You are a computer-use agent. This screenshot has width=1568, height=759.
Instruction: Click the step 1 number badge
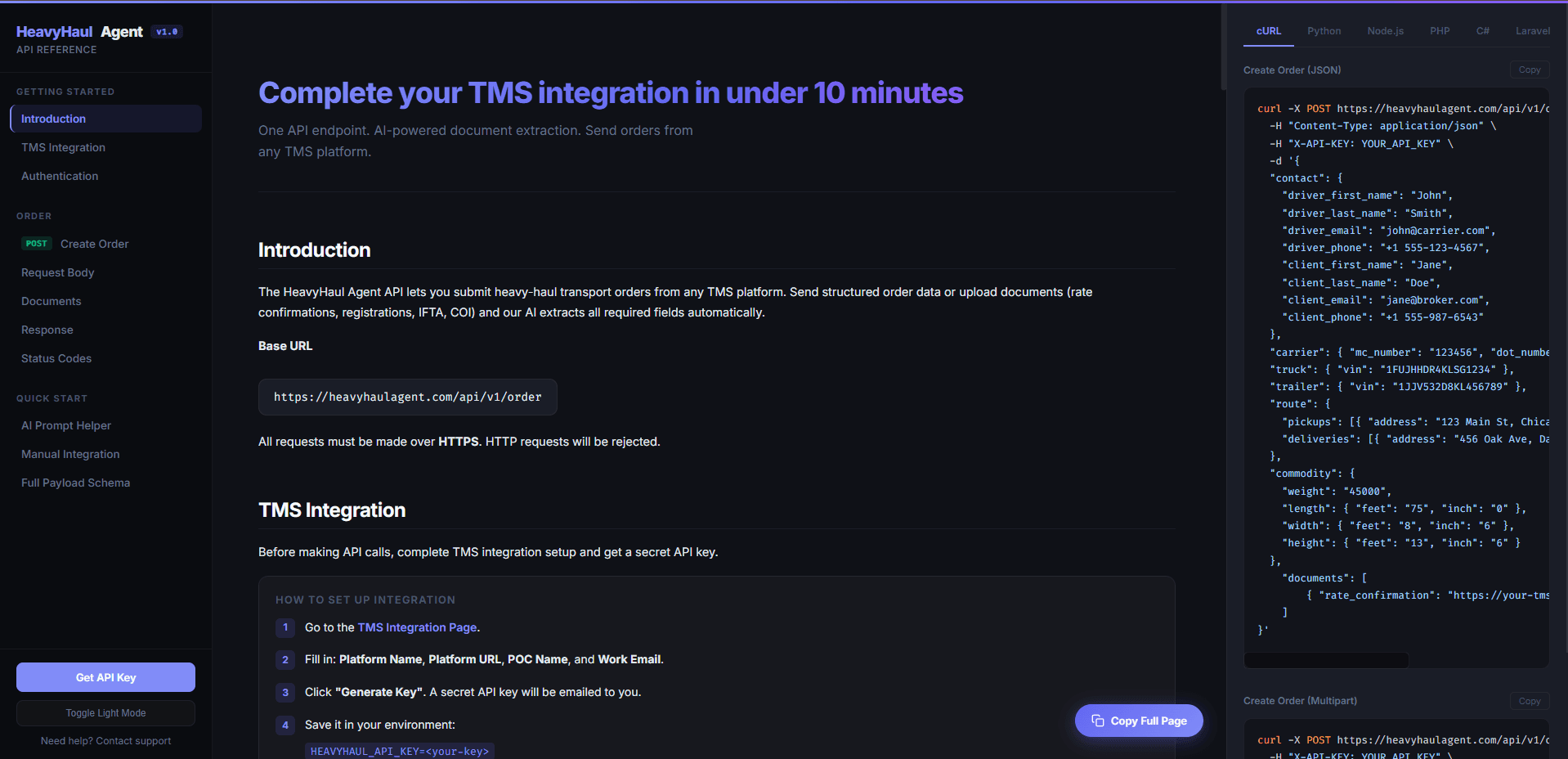[285, 627]
